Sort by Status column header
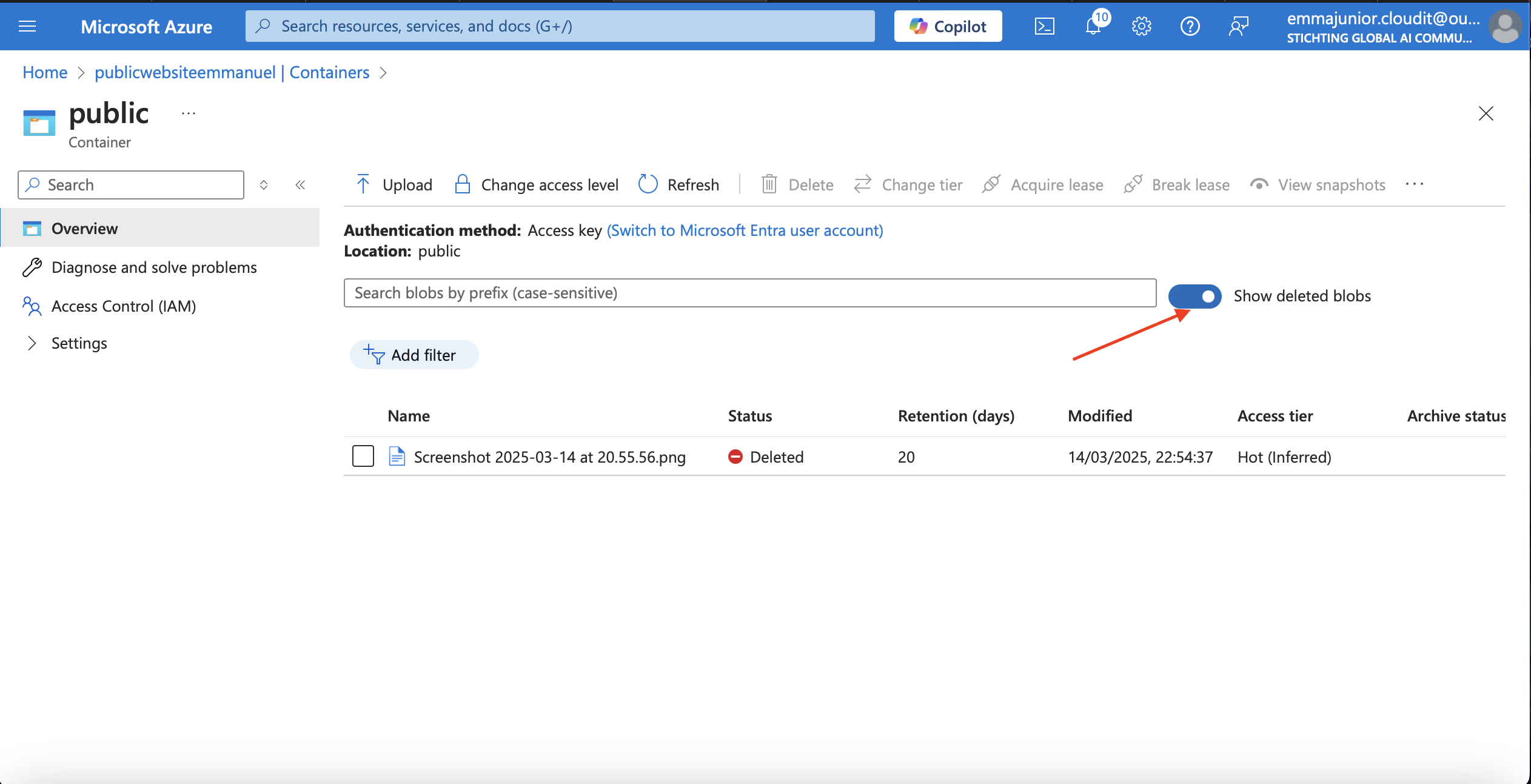1531x784 pixels. (x=750, y=416)
